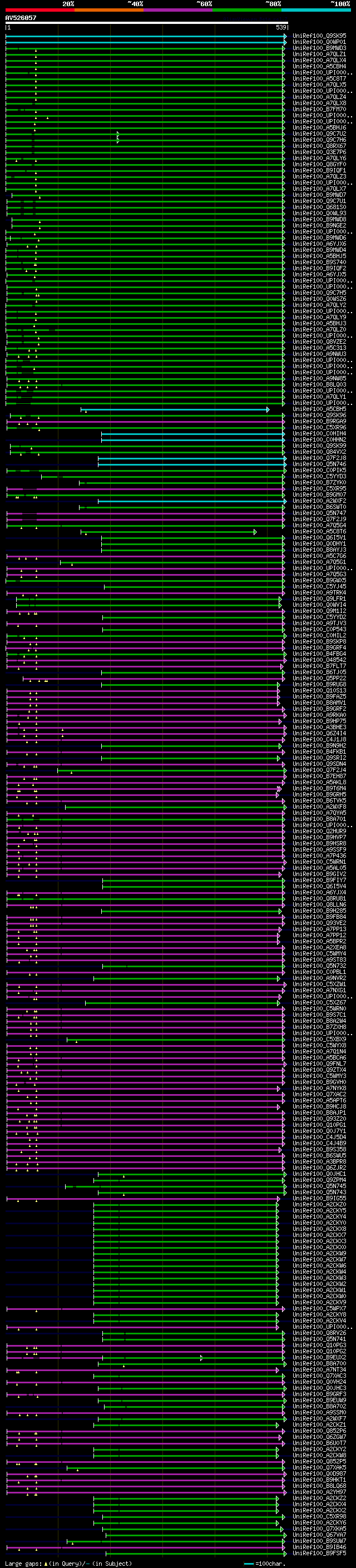
Task: Select the label UniRef100_A2WXF7
Action: pyautogui.click(x=319, y=1419)
